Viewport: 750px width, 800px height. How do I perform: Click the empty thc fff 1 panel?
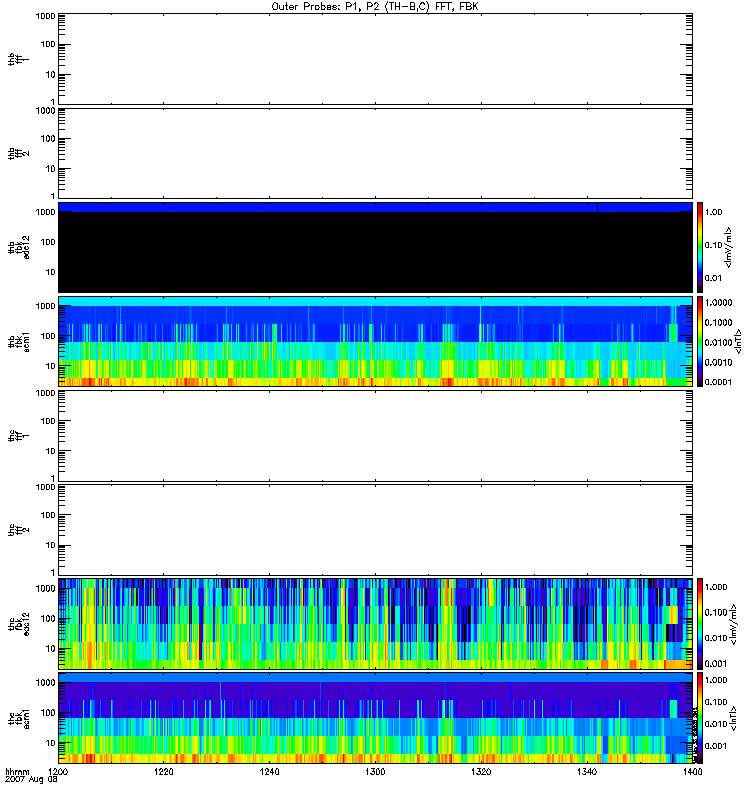click(375, 436)
